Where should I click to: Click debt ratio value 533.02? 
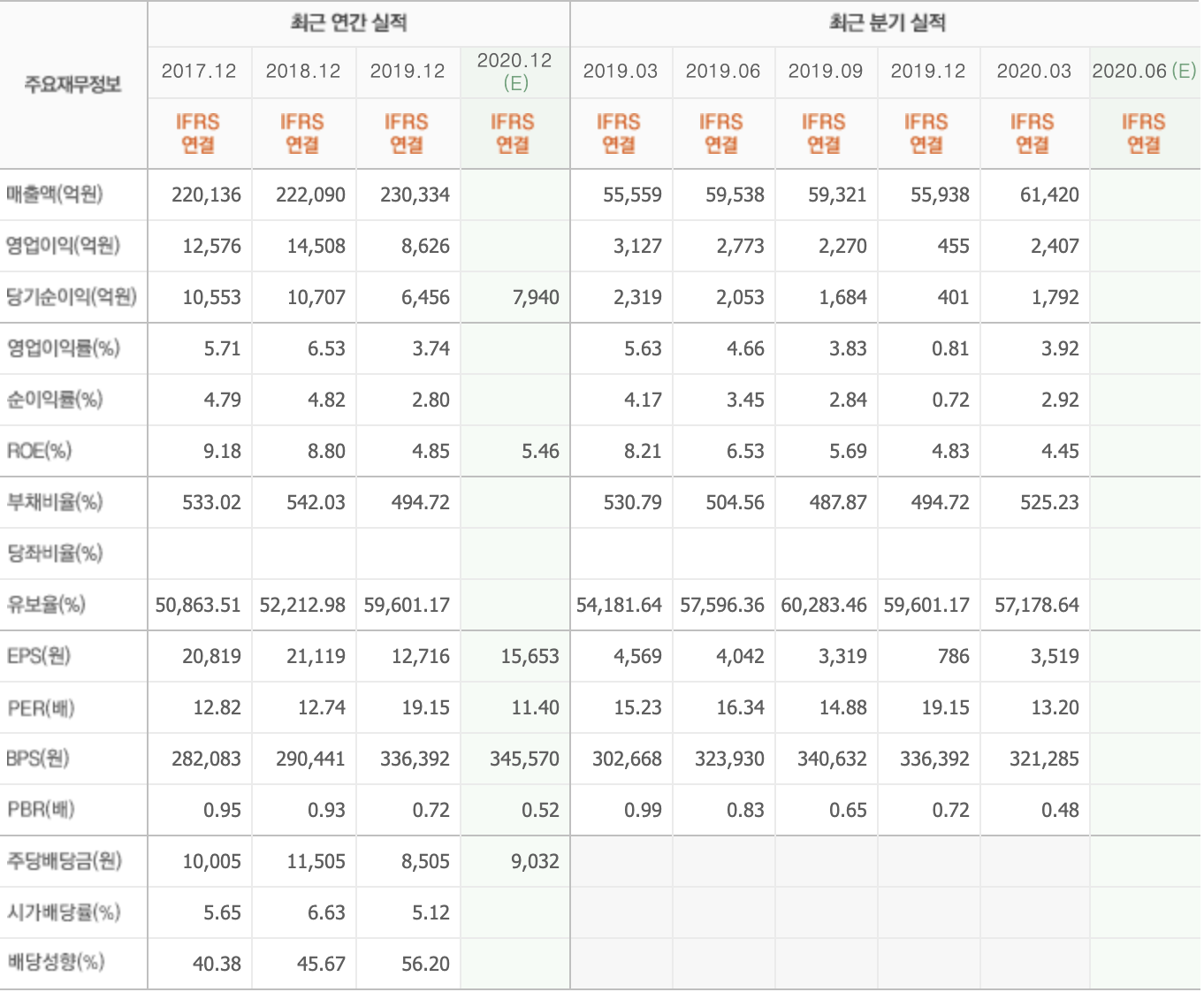(x=211, y=503)
